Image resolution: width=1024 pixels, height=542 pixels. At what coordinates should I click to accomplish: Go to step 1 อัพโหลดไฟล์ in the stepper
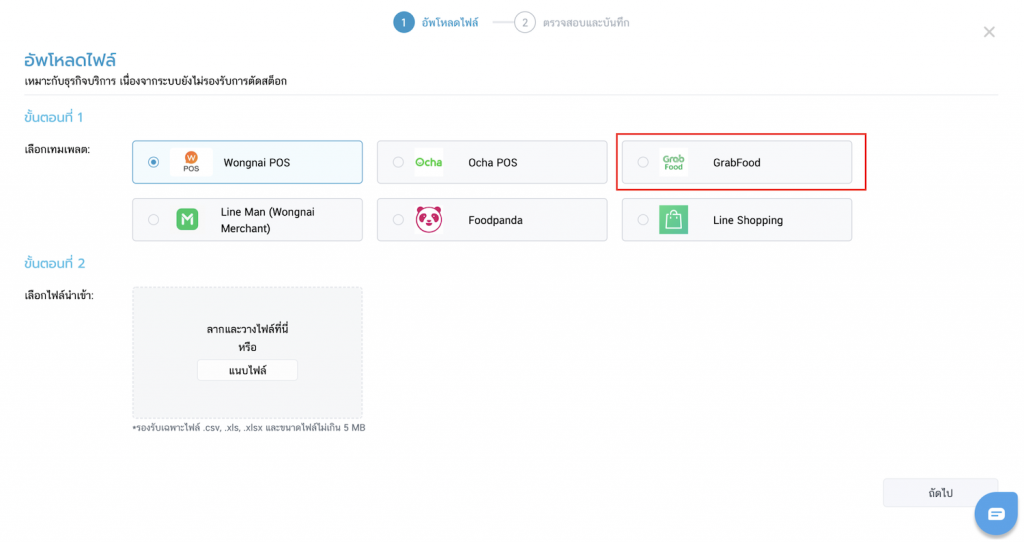(x=436, y=22)
